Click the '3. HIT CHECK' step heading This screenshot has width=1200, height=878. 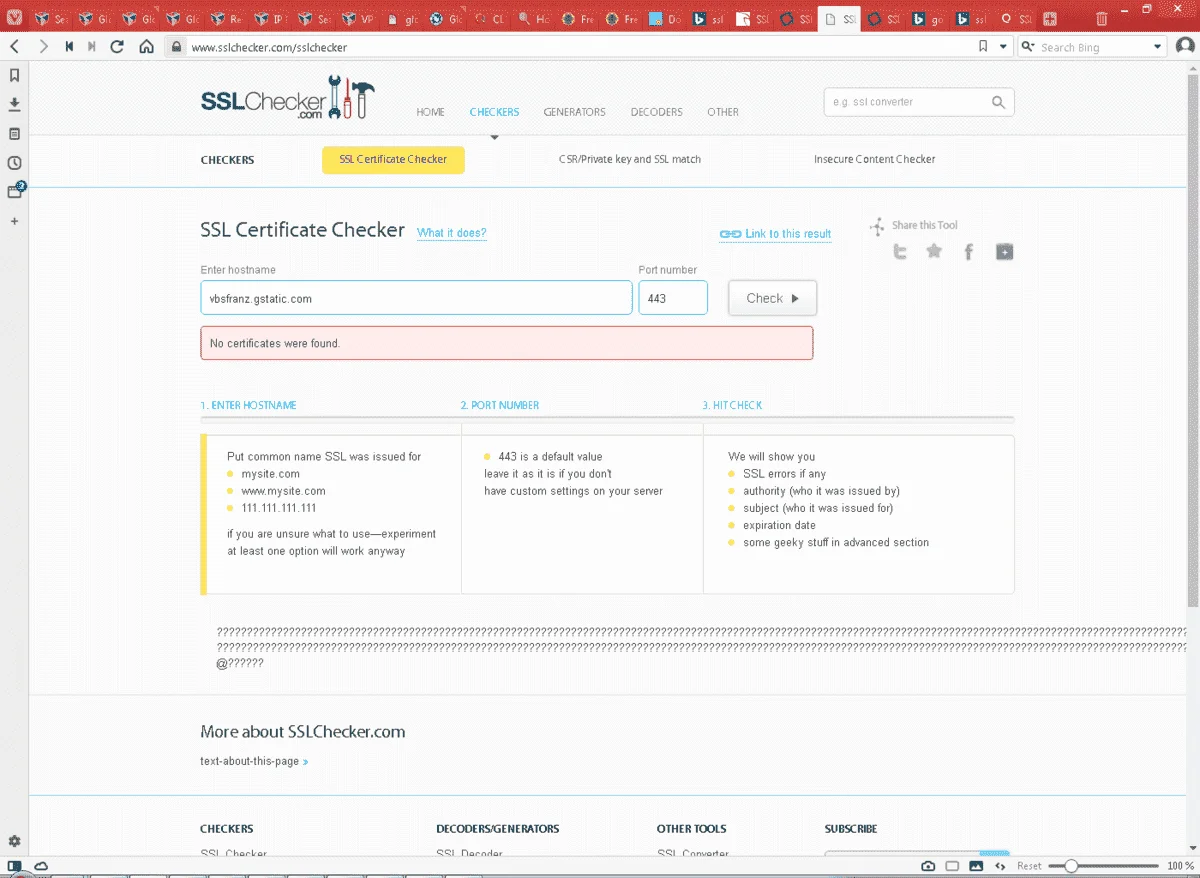click(732, 405)
